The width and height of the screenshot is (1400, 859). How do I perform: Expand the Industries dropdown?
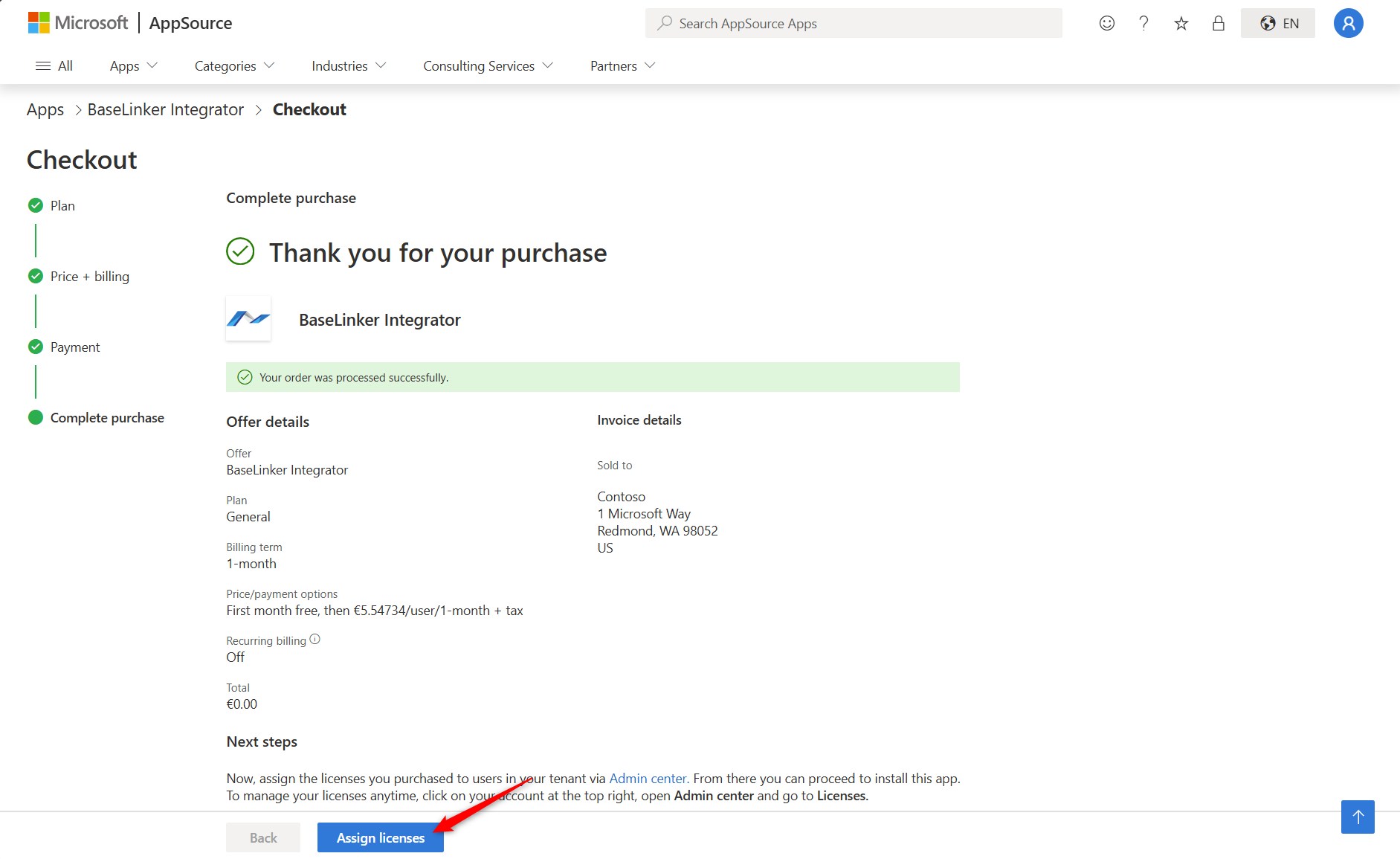(349, 65)
